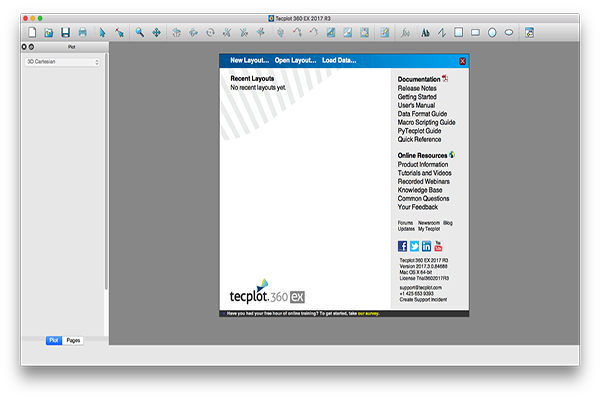Open Tecplot LinkedIn page icon
This screenshot has height=400, width=600.
click(x=426, y=246)
